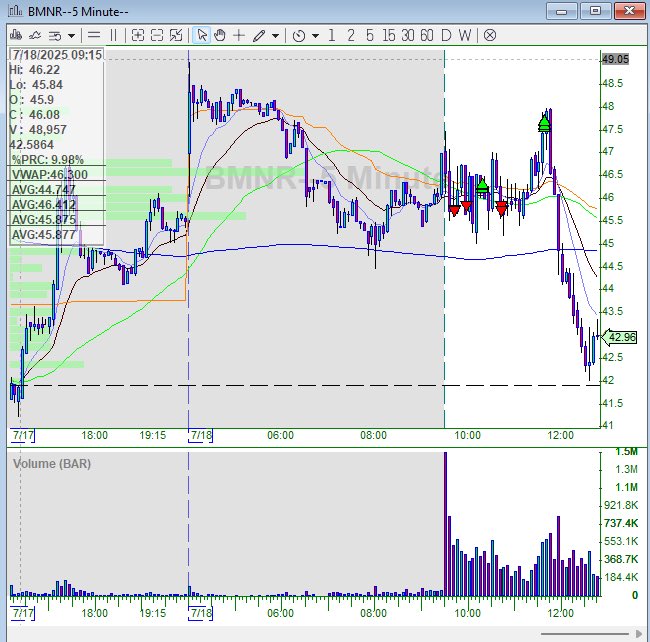
Task: Switch to 60 minute timeframe
Action: point(427,35)
